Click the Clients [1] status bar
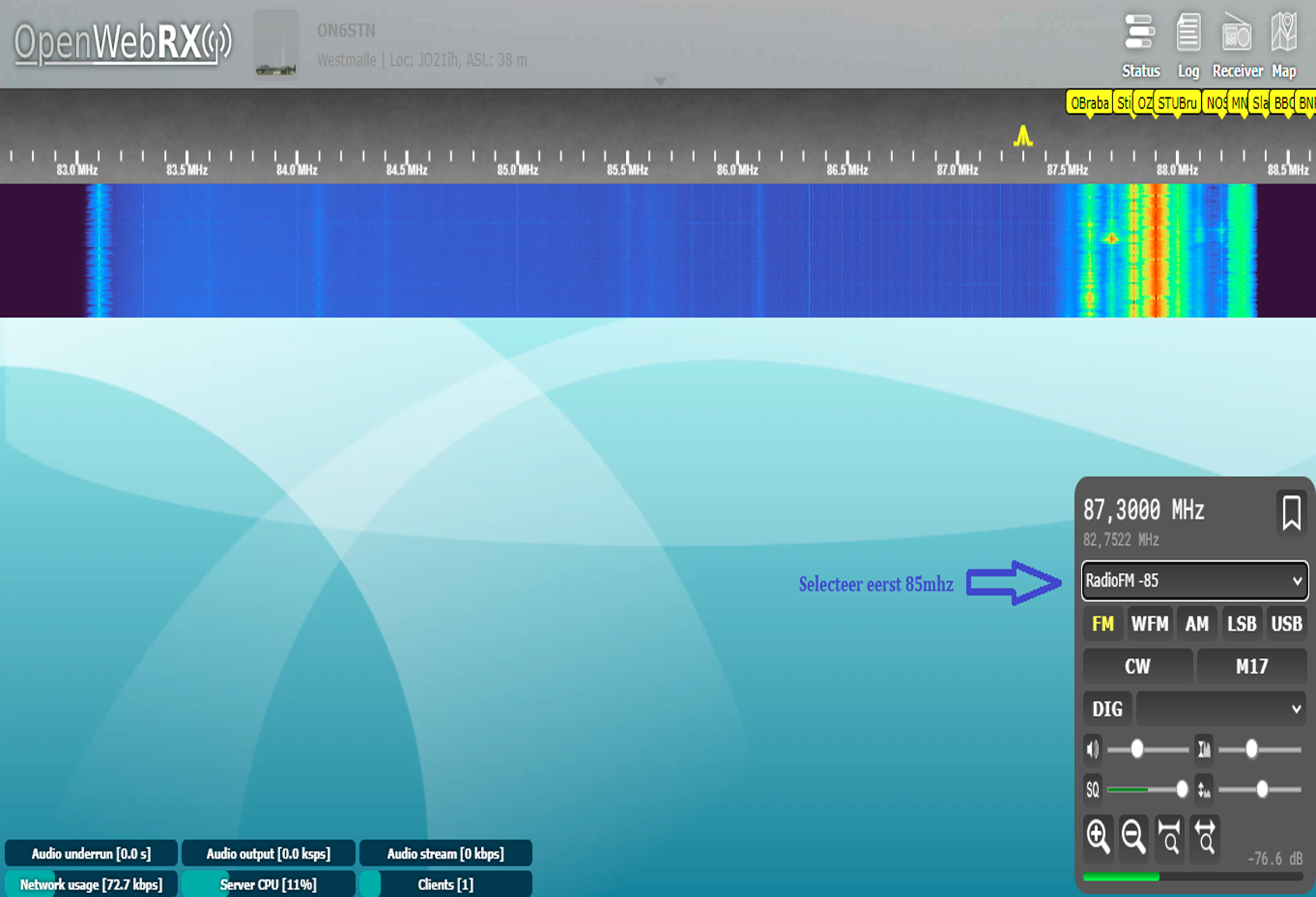Screen dimensions: 1316x897 (x=446, y=885)
